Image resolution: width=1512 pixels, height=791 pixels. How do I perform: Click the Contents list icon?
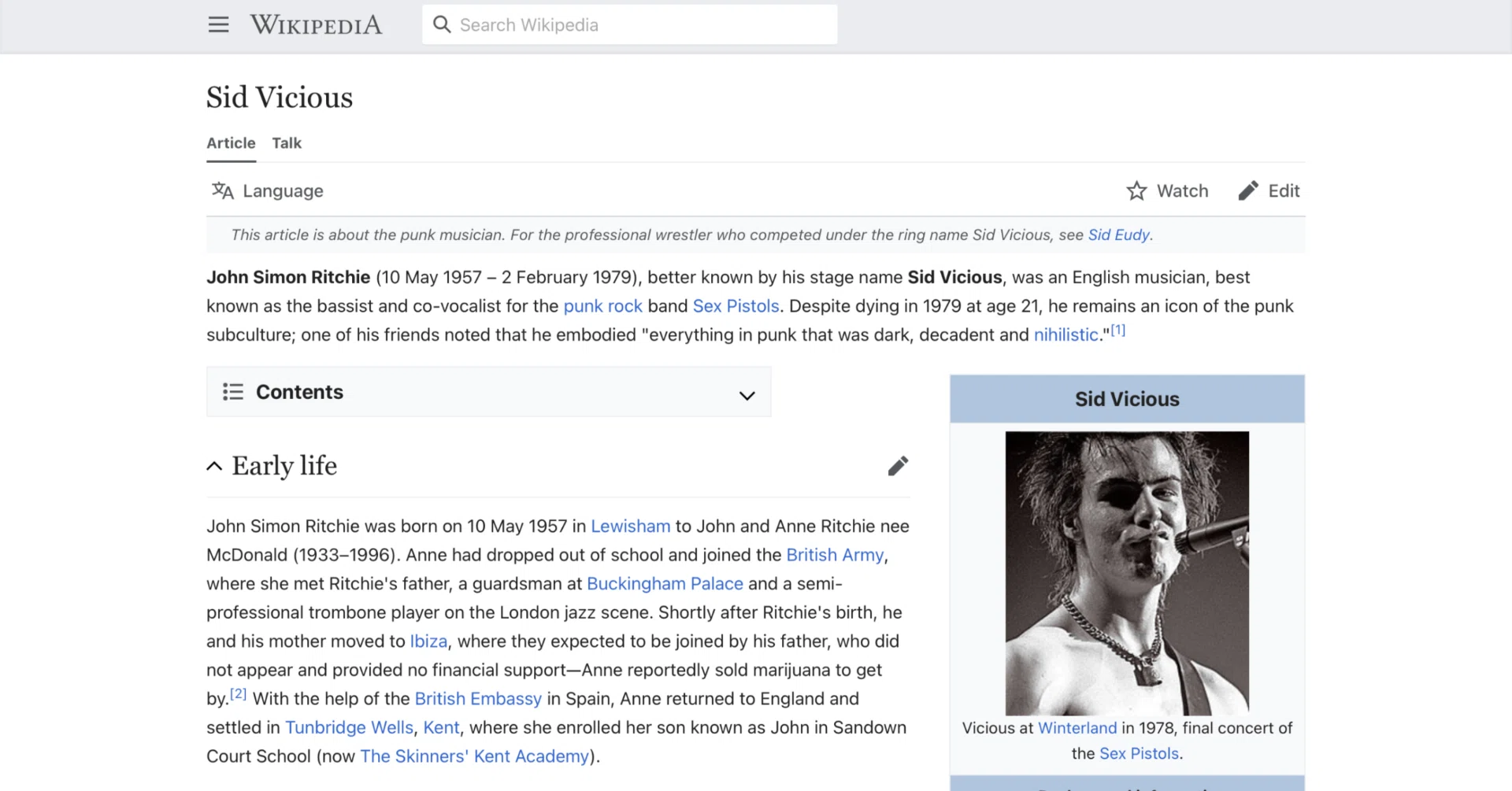click(233, 392)
